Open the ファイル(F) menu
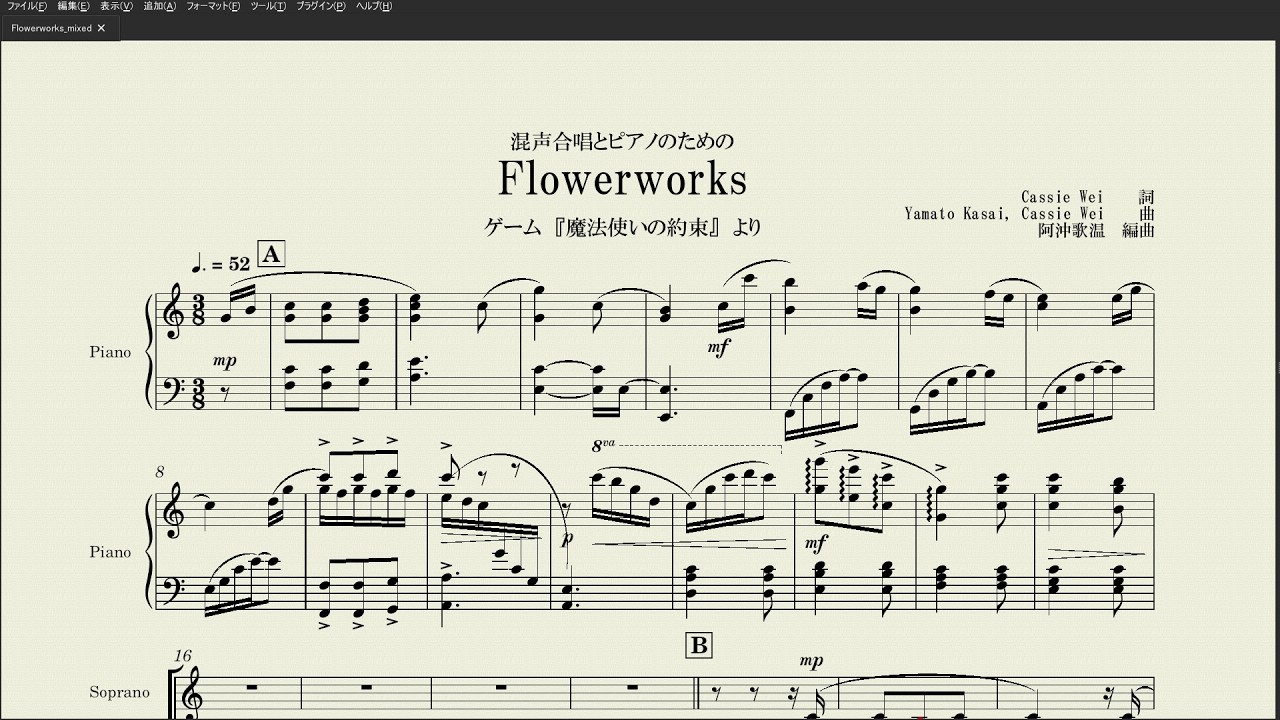The height and width of the screenshot is (720, 1280). (26, 6)
